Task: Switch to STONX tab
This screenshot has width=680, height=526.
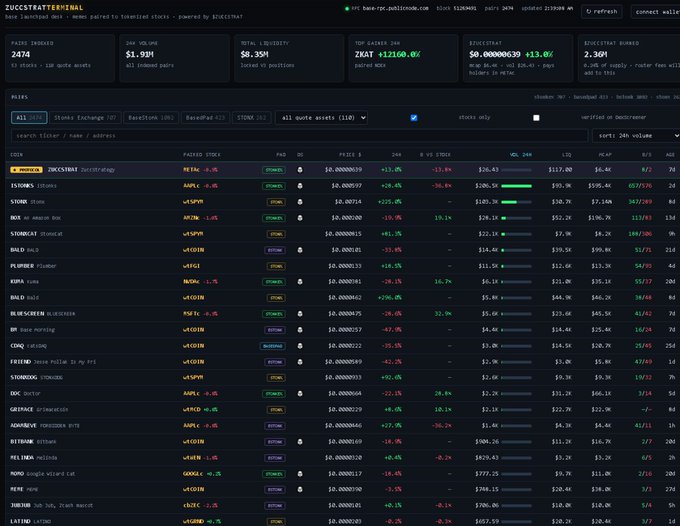Action: tap(252, 118)
